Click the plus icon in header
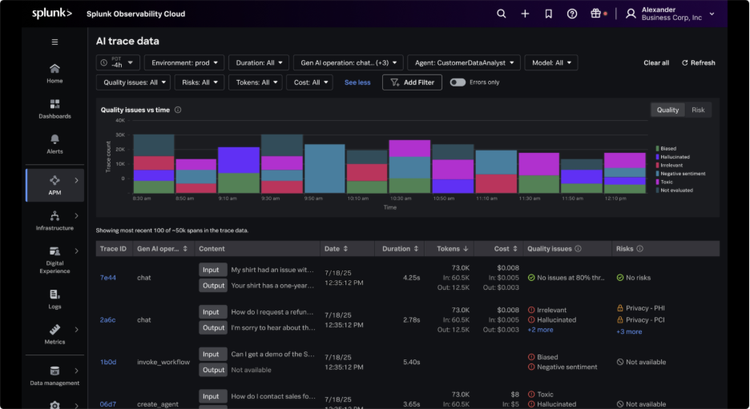Image resolution: width=750 pixels, height=409 pixels. click(x=525, y=14)
